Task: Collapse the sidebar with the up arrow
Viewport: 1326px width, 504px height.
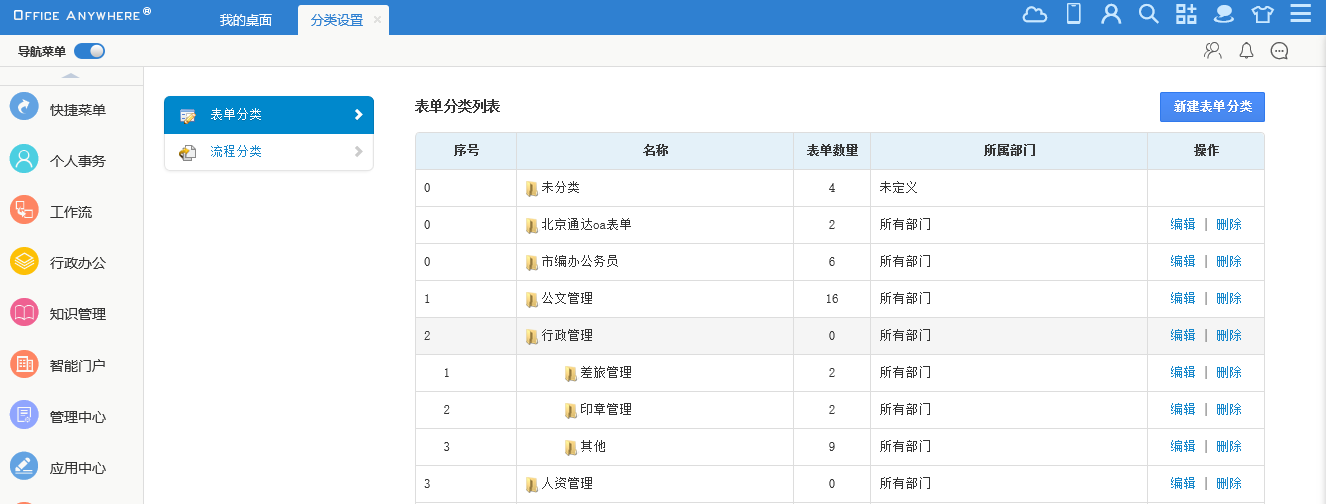Action: tap(71, 76)
